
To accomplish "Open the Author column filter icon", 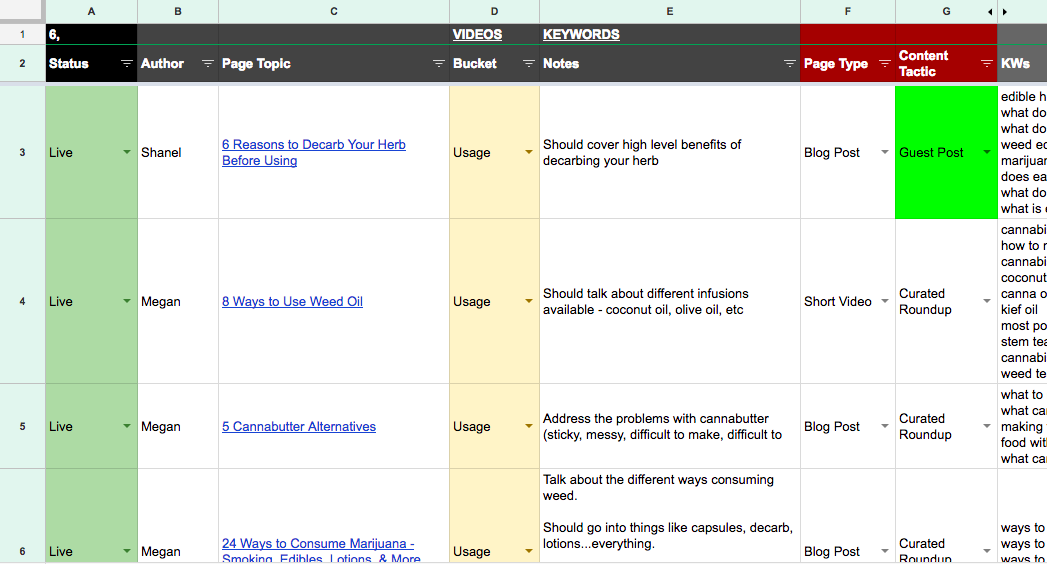I will (208, 64).
